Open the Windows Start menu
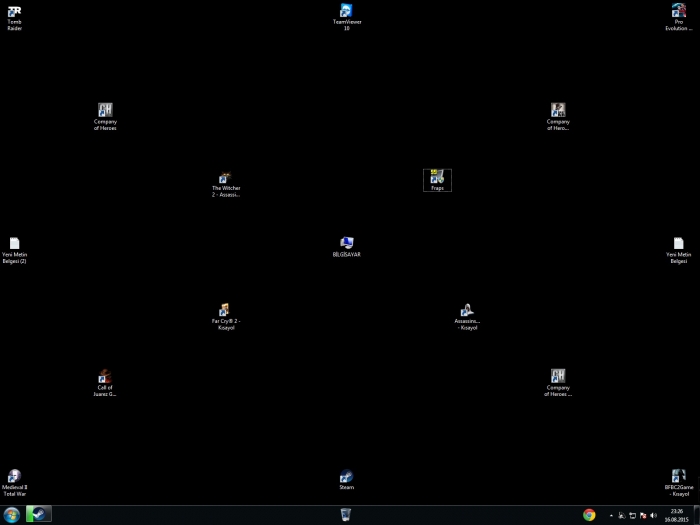The image size is (700, 525). click(12, 515)
